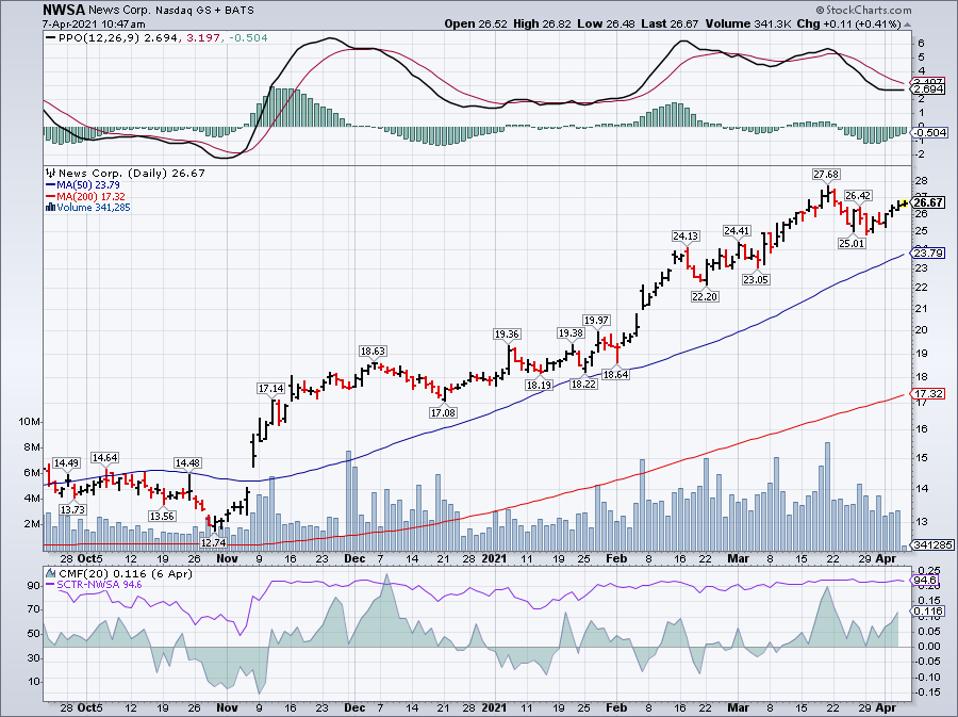The image size is (958, 717).
Task: Click the 341285 volume tag on the right axis
Action: pyautogui.click(x=932, y=545)
